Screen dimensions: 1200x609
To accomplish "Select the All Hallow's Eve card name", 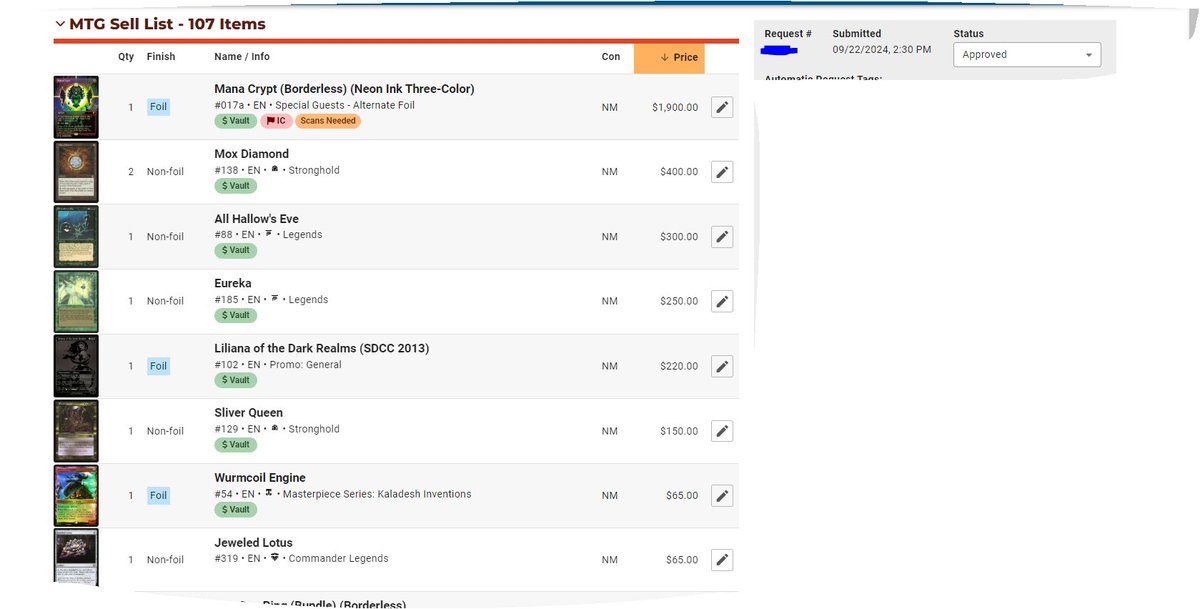I will (256, 219).
